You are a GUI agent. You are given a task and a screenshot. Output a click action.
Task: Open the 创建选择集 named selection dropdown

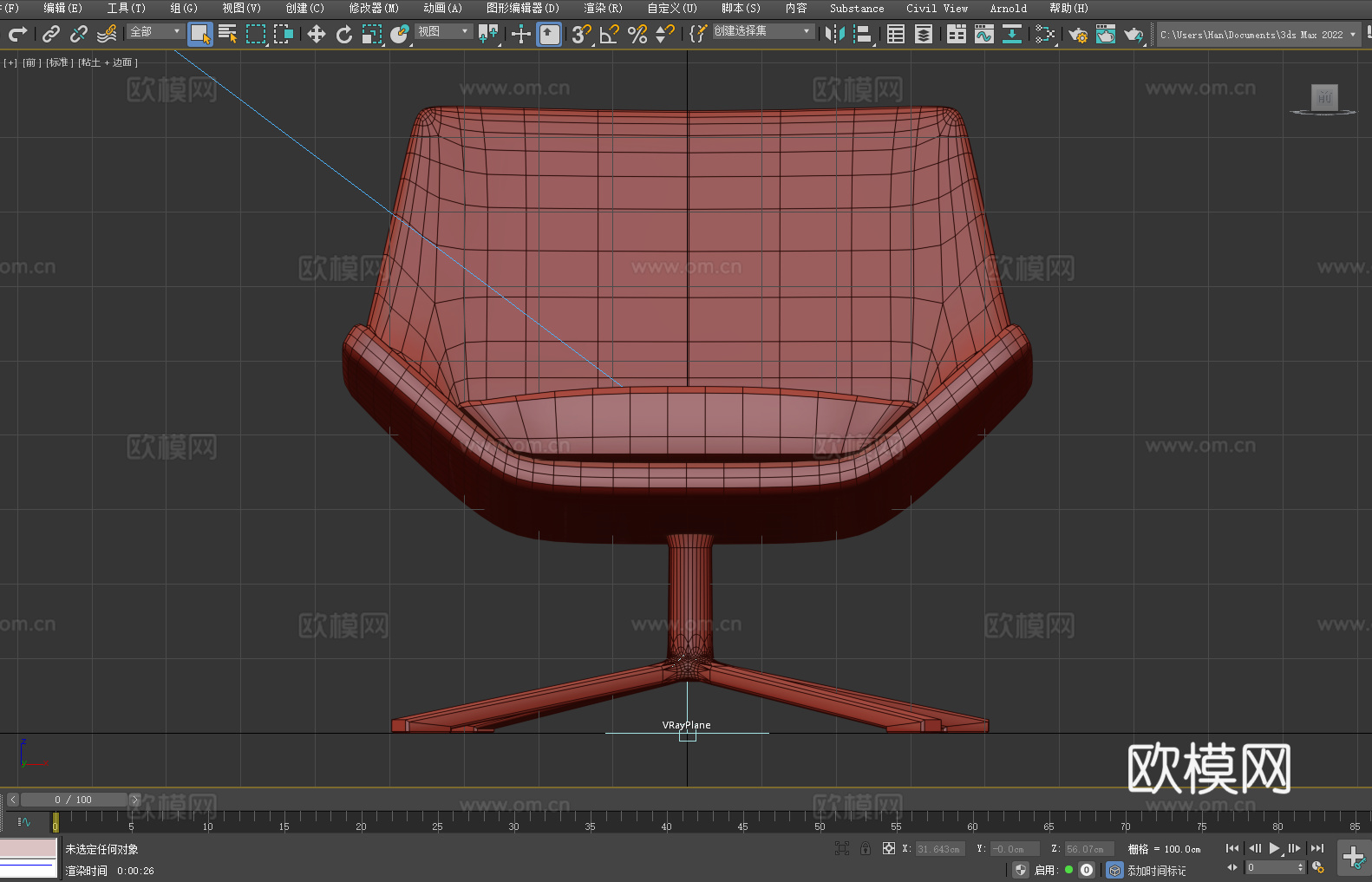763,31
